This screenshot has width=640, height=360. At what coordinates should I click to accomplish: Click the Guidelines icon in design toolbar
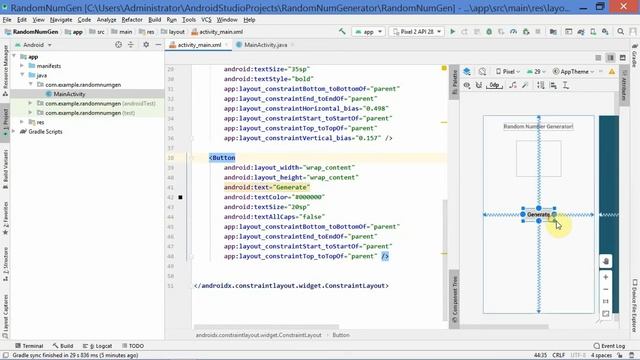pyautogui.click(x=566, y=85)
